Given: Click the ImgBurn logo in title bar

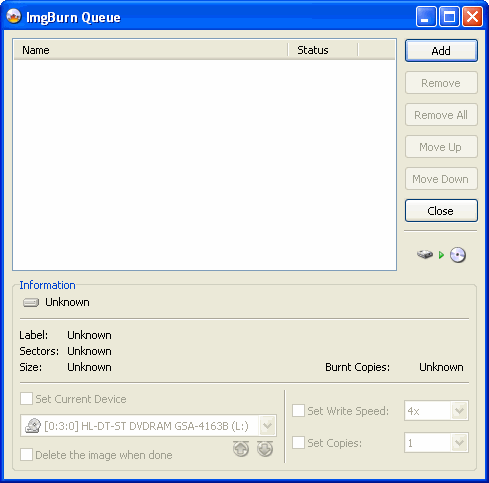Looking at the screenshot, I should (14, 16).
